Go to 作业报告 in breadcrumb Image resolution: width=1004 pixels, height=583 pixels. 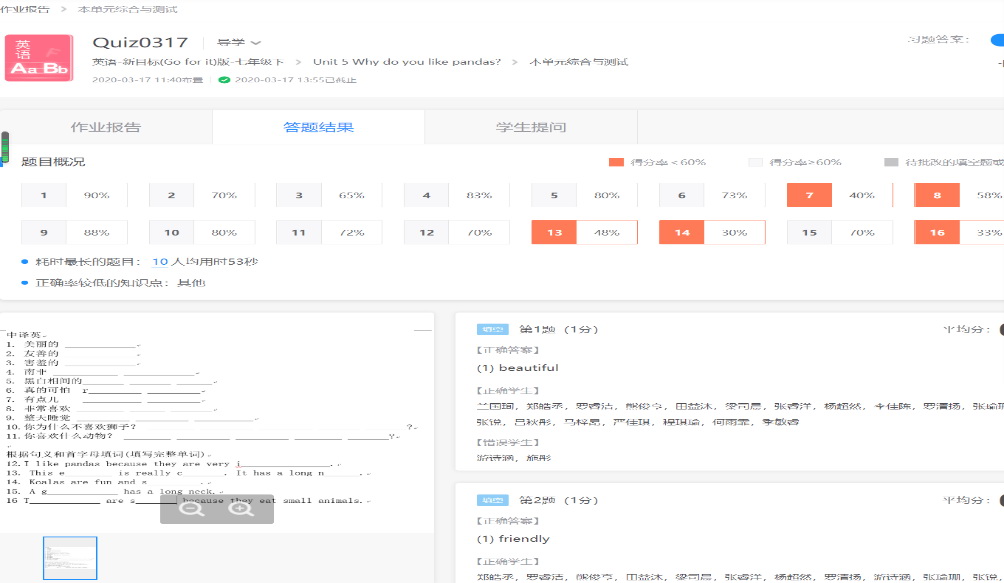click(x=25, y=9)
